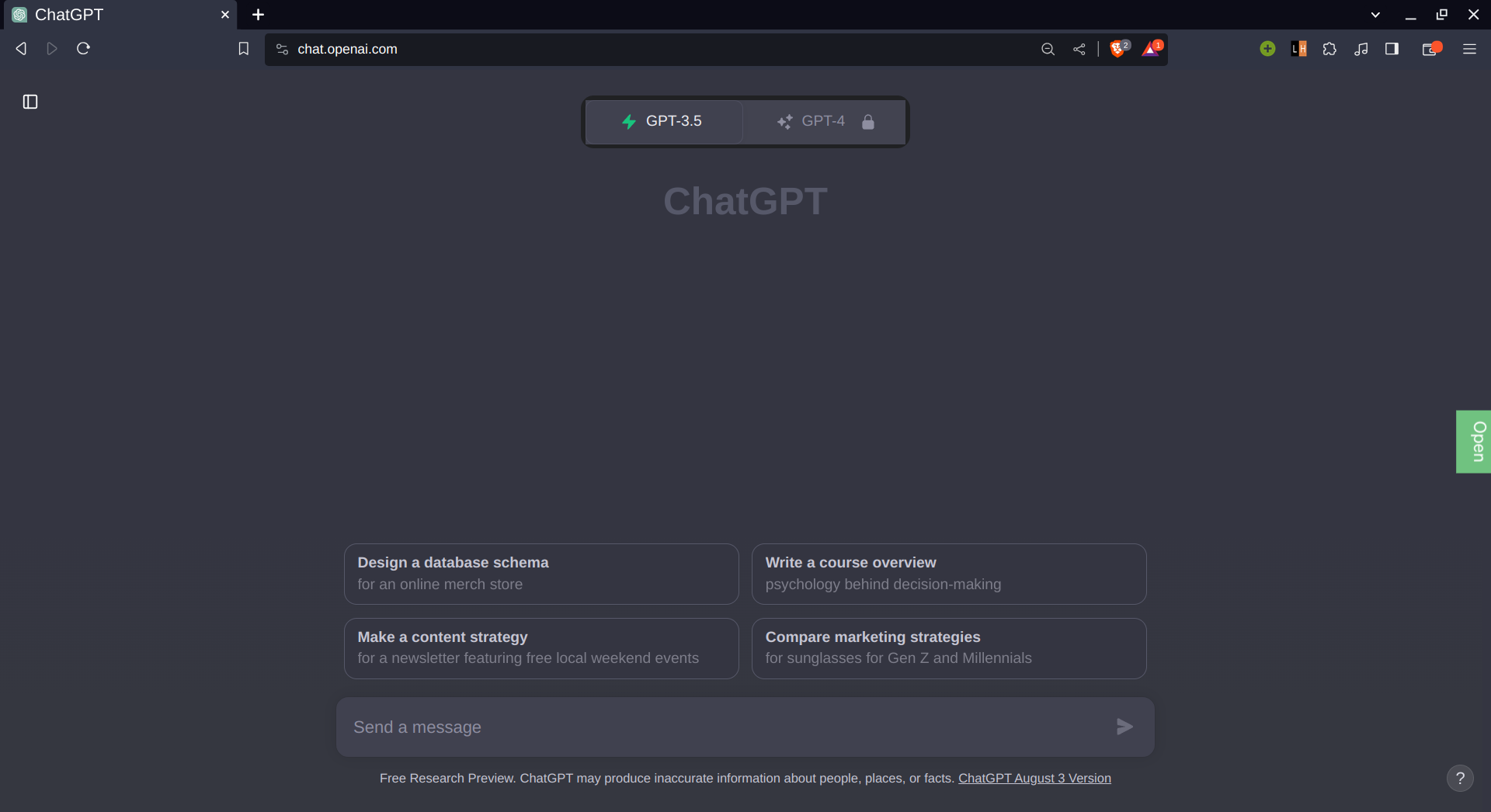Choose Write a course overview prompt
This screenshot has width=1491, height=812.
click(x=949, y=574)
